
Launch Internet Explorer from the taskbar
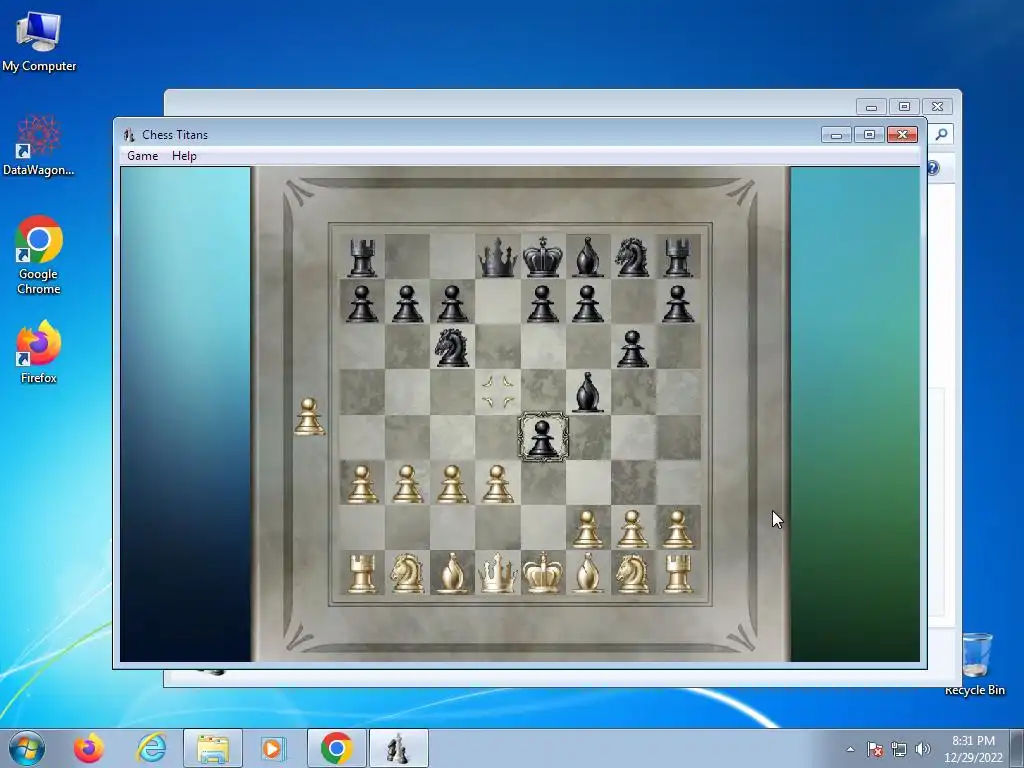[x=152, y=748]
